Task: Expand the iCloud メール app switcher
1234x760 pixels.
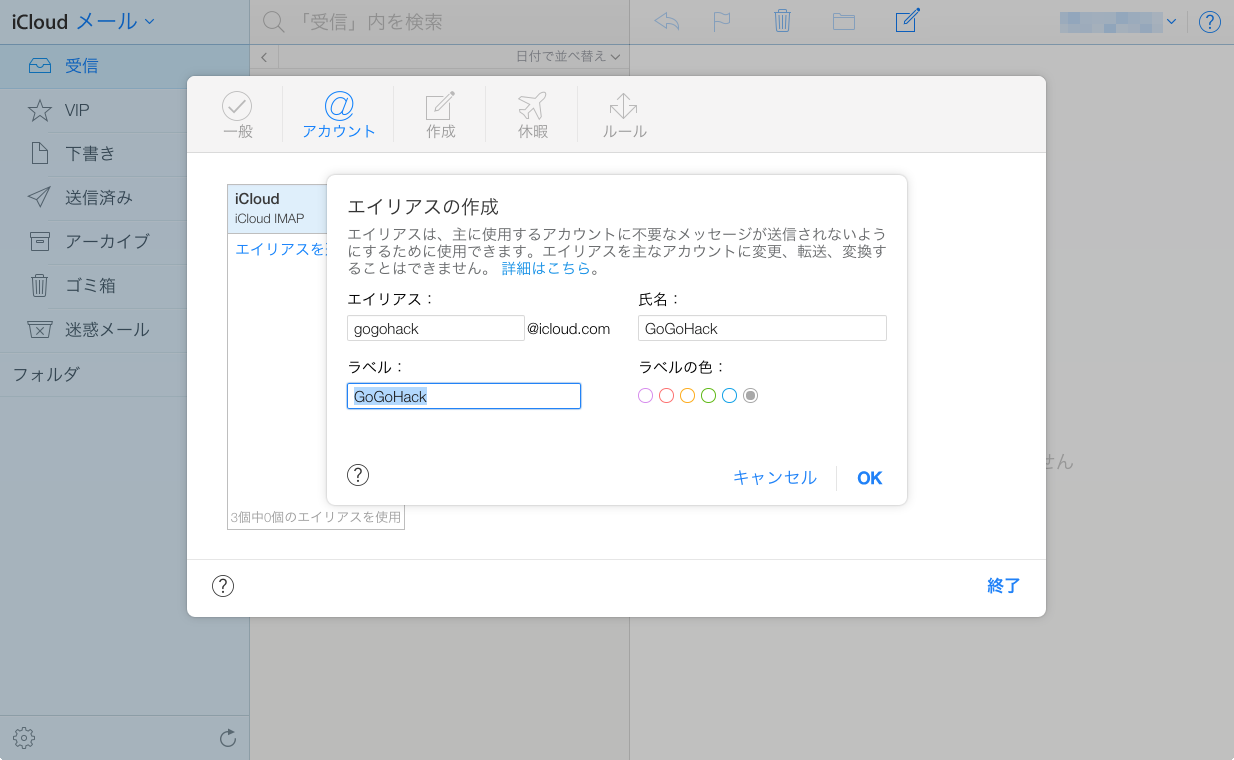Action: coord(83,20)
